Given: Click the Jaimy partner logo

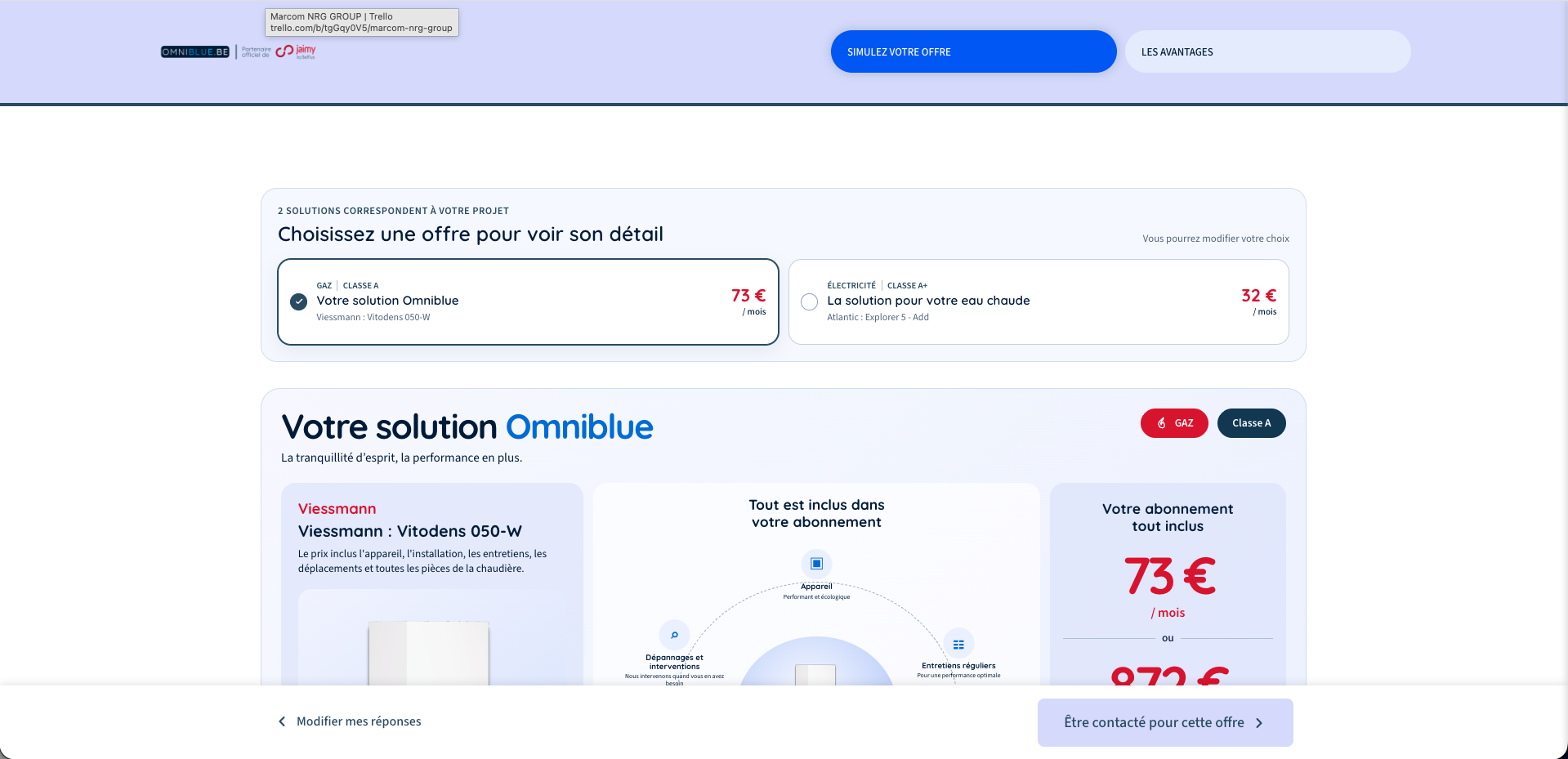Looking at the screenshot, I should click(296, 52).
